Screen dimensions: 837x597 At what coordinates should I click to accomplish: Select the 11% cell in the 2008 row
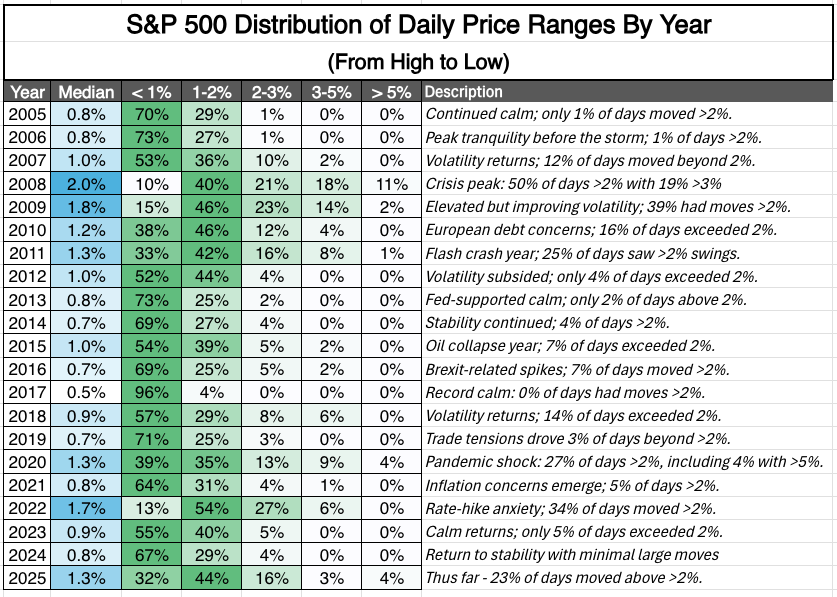point(392,184)
